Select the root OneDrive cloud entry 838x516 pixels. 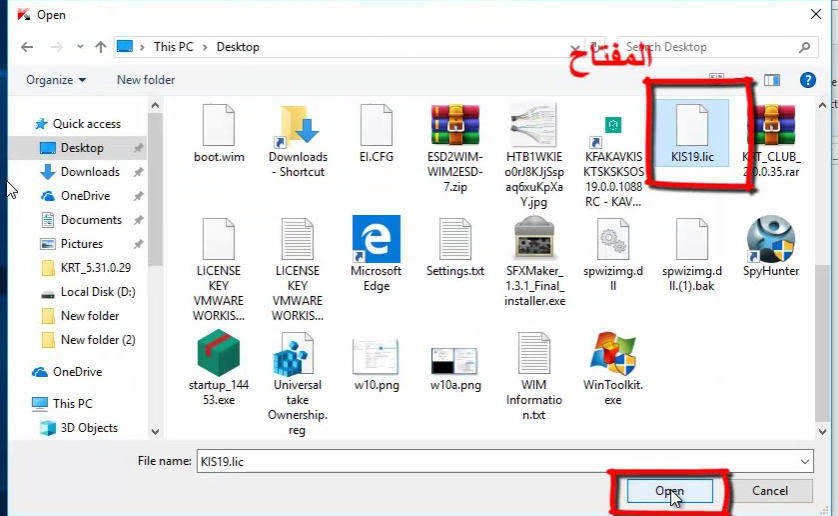click(x=77, y=372)
